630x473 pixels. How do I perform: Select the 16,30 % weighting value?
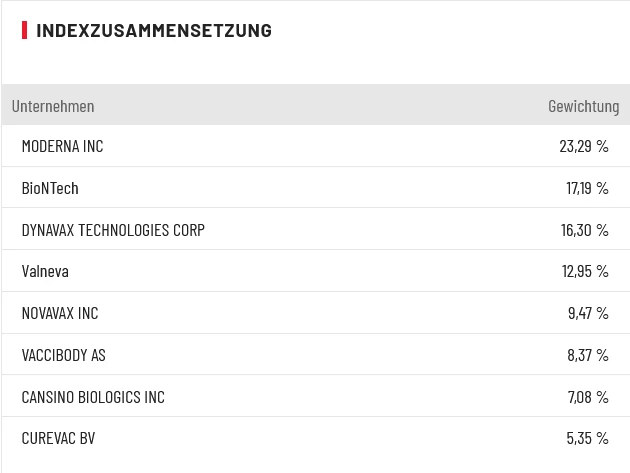[x=585, y=230]
